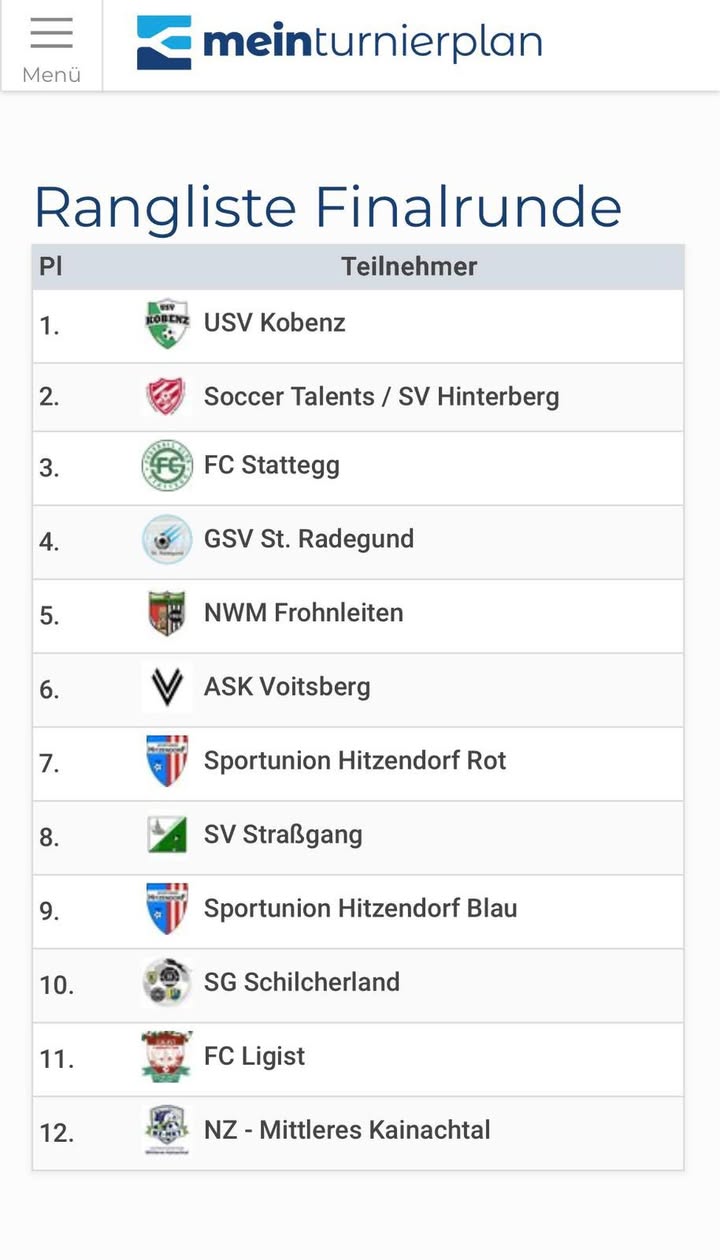Click the FC Ligist team crest
This screenshot has height=1260, width=720.
click(167, 1057)
